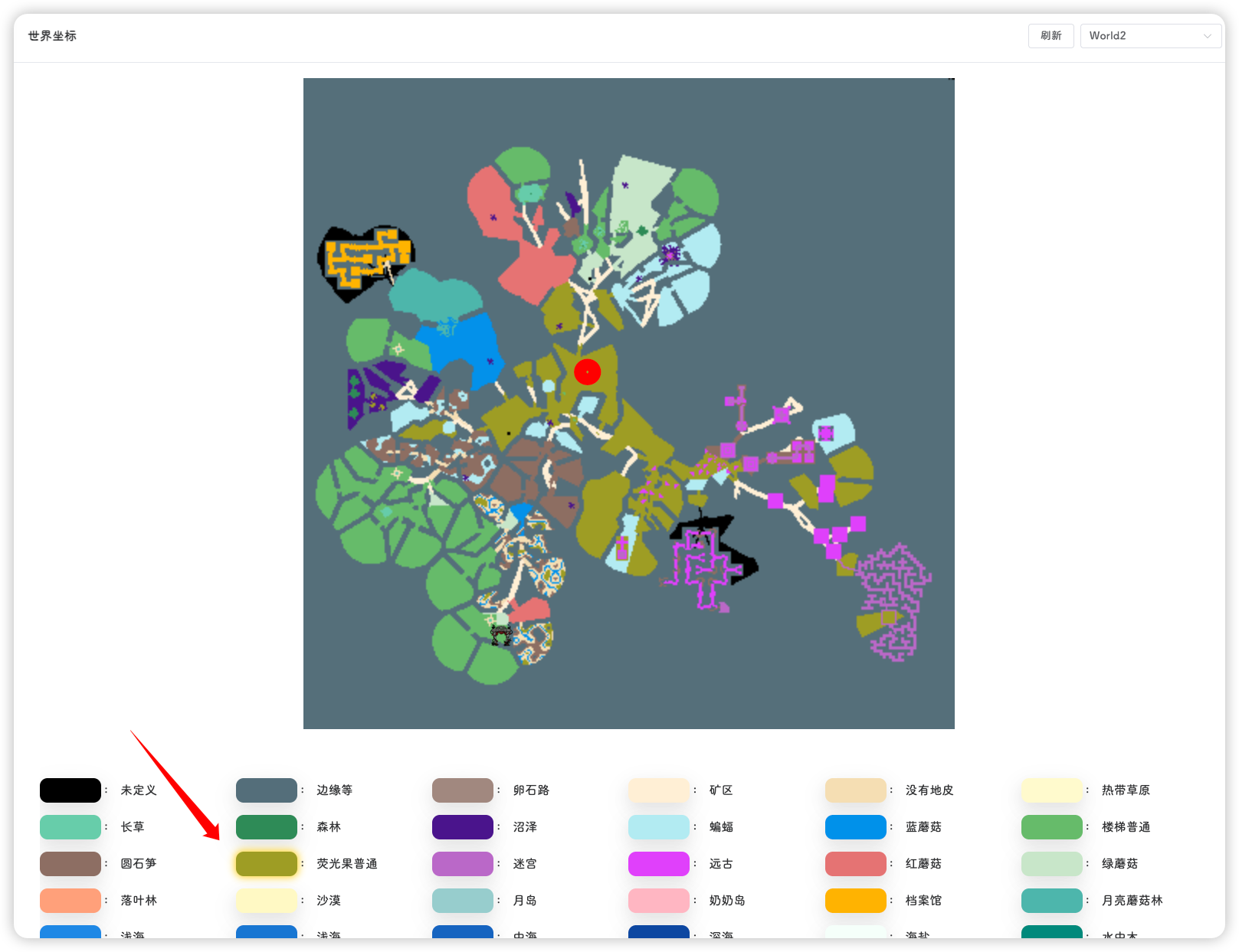Viewport: 1239px width, 952px height.
Task: Click the 热带草原 legend label
Action: click(1126, 790)
